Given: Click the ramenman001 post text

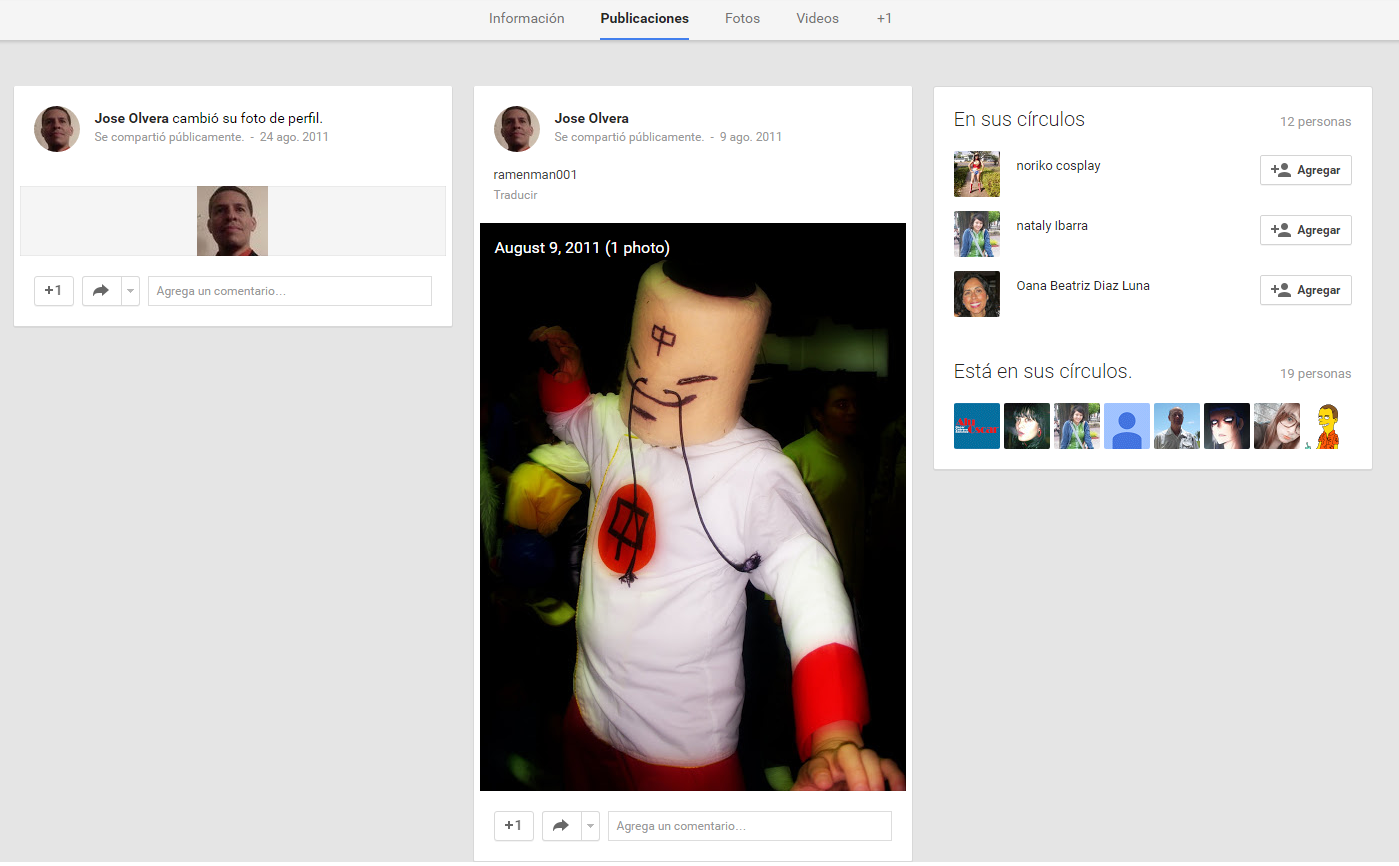Looking at the screenshot, I should click(x=535, y=175).
